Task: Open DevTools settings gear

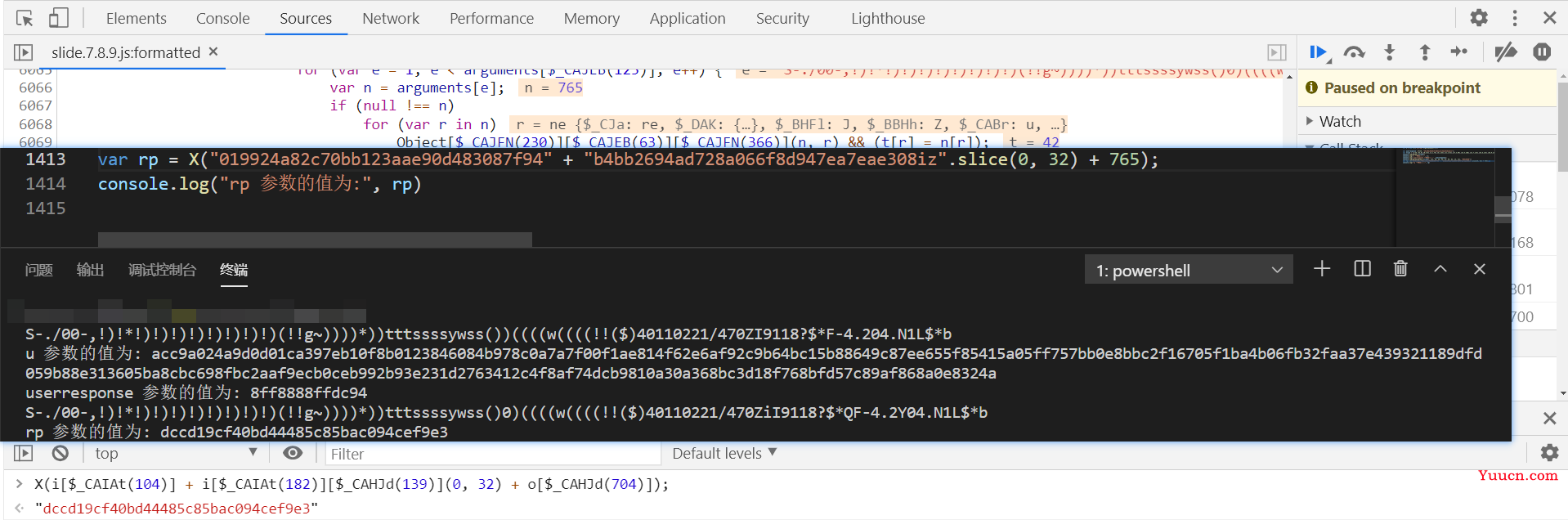Action: (x=1479, y=18)
